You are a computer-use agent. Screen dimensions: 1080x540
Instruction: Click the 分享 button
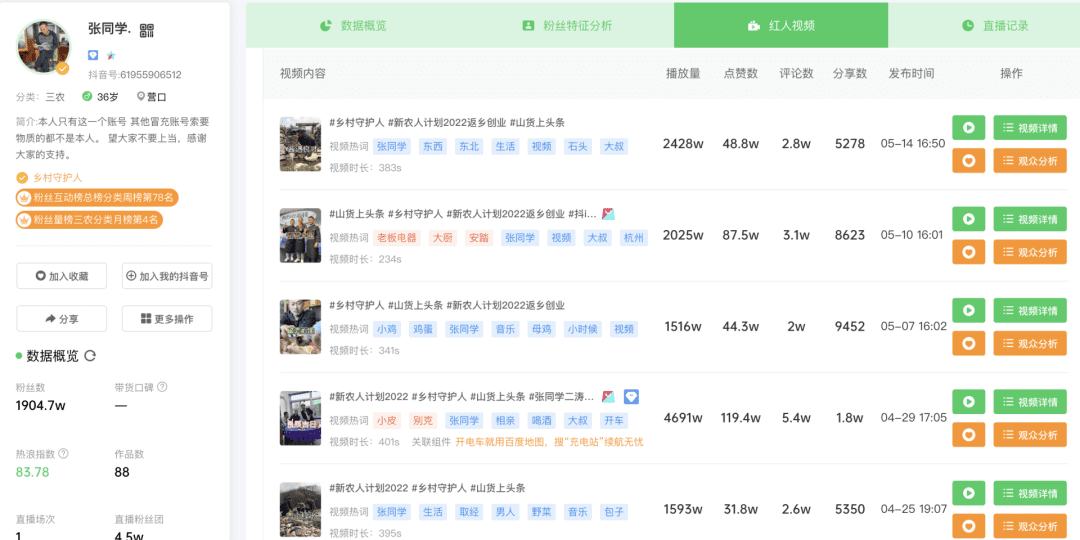pos(62,319)
